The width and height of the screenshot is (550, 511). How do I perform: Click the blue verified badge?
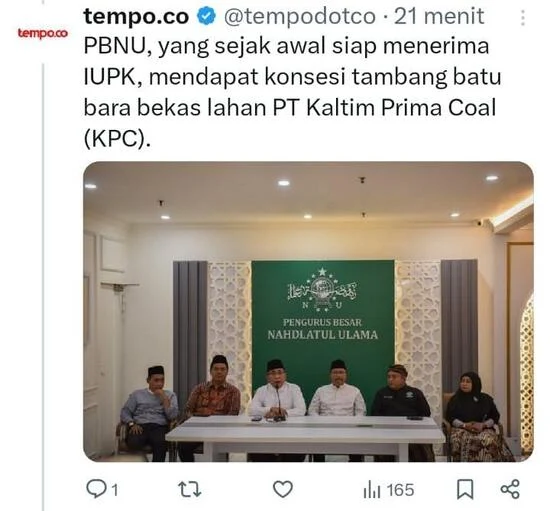tap(207, 16)
